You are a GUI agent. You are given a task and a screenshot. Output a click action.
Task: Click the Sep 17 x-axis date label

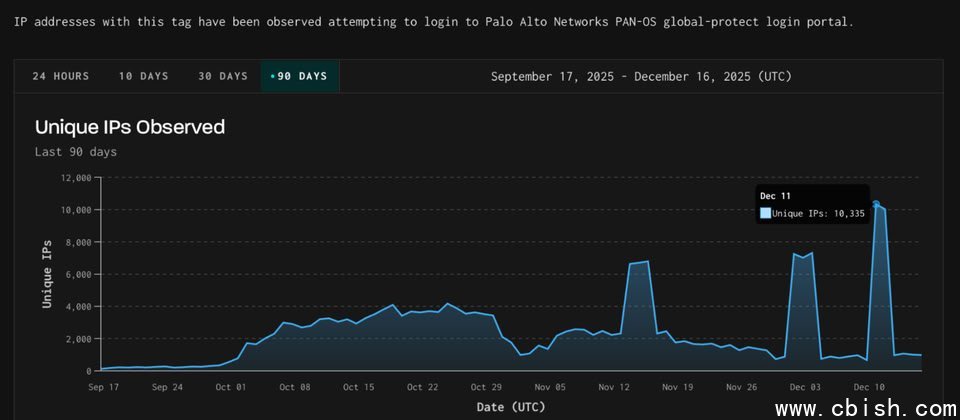point(103,387)
